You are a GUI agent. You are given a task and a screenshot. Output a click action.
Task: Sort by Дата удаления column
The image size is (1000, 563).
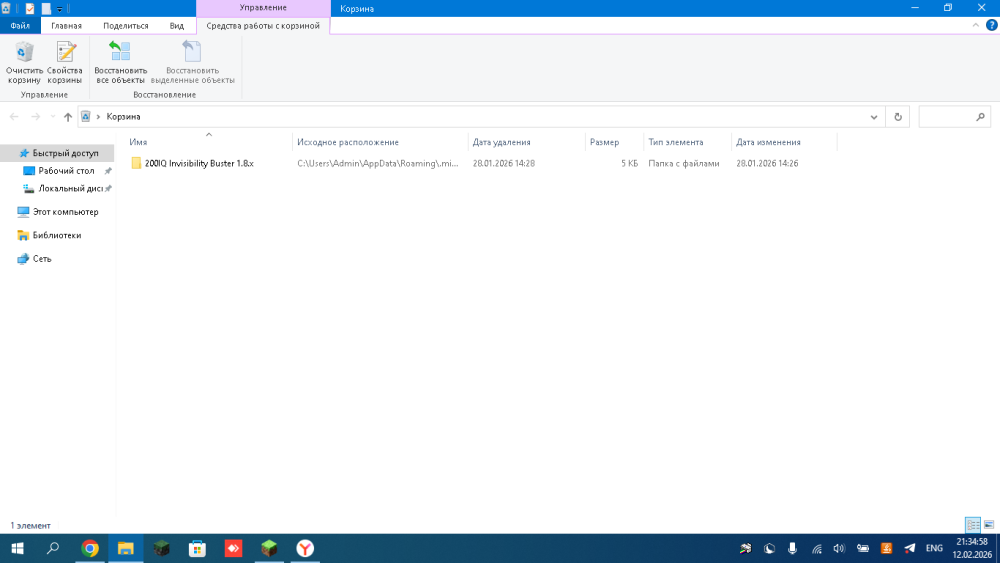(x=526, y=142)
